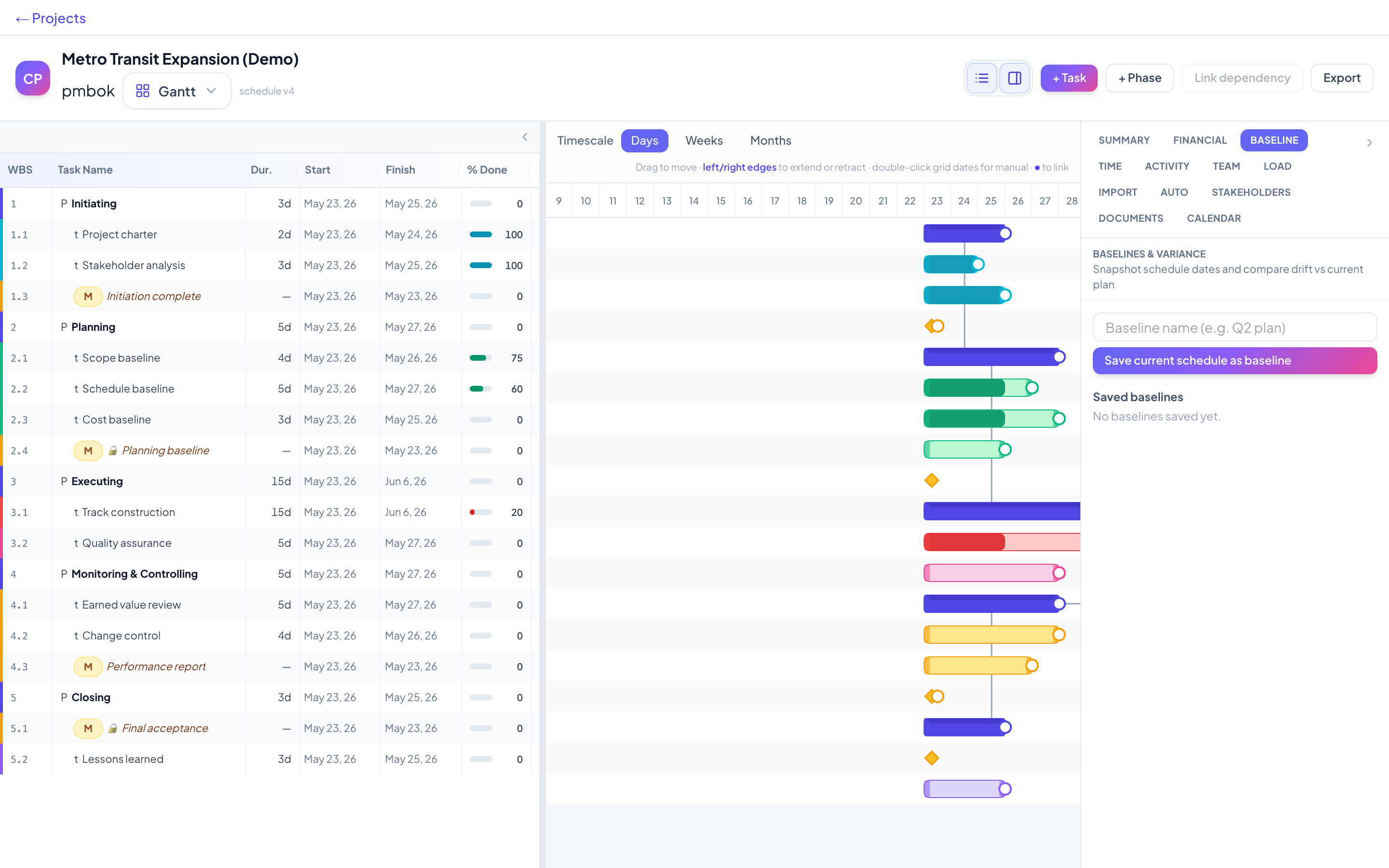
Task: Click the Track construction progress indicator
Action: [x=480, y=512]
